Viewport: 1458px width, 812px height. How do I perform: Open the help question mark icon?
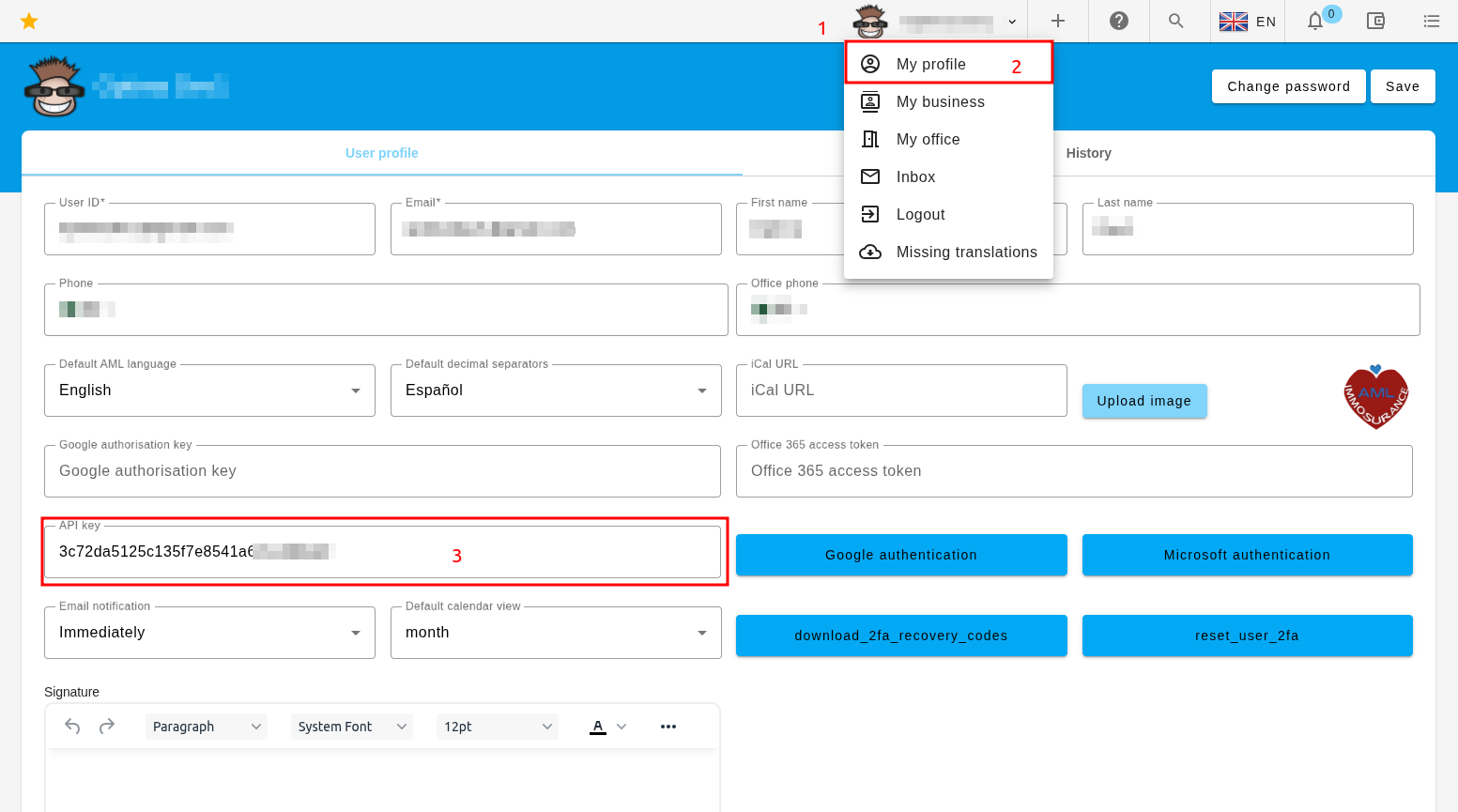tap(1119, 21)
